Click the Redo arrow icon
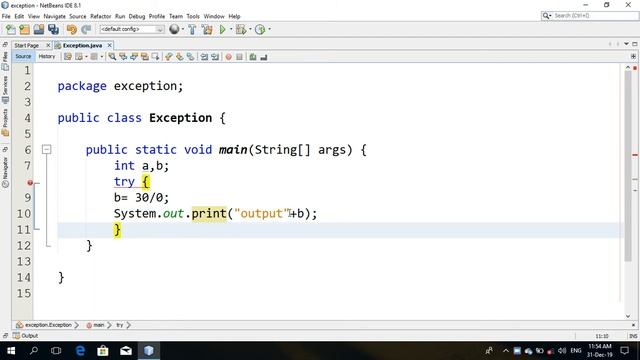640x360 pixels. click(86, 29)
